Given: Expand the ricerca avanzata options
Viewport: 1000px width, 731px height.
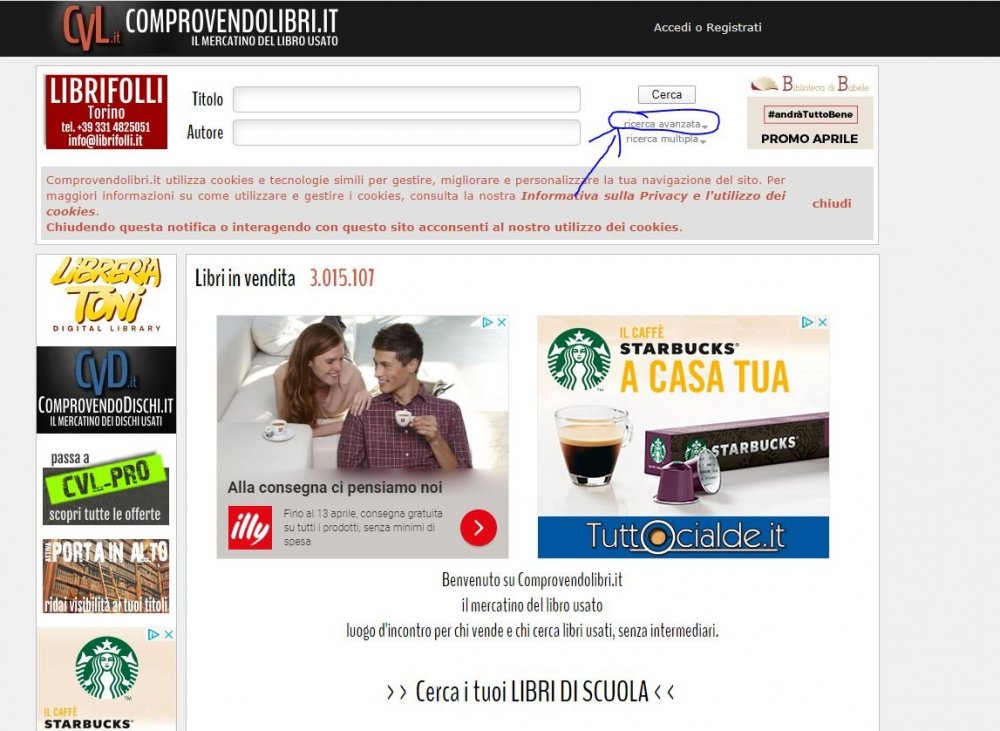Looking at the screenshot, I should pos(665,124).
